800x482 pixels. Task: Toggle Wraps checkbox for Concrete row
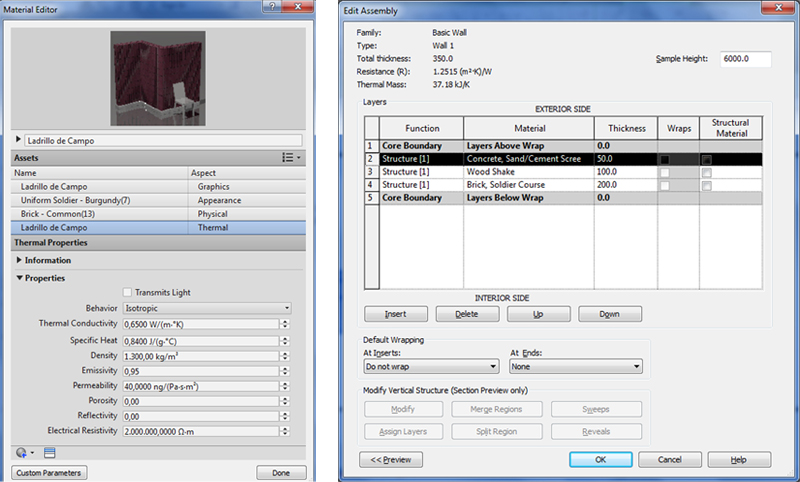[x=664, y=160]
